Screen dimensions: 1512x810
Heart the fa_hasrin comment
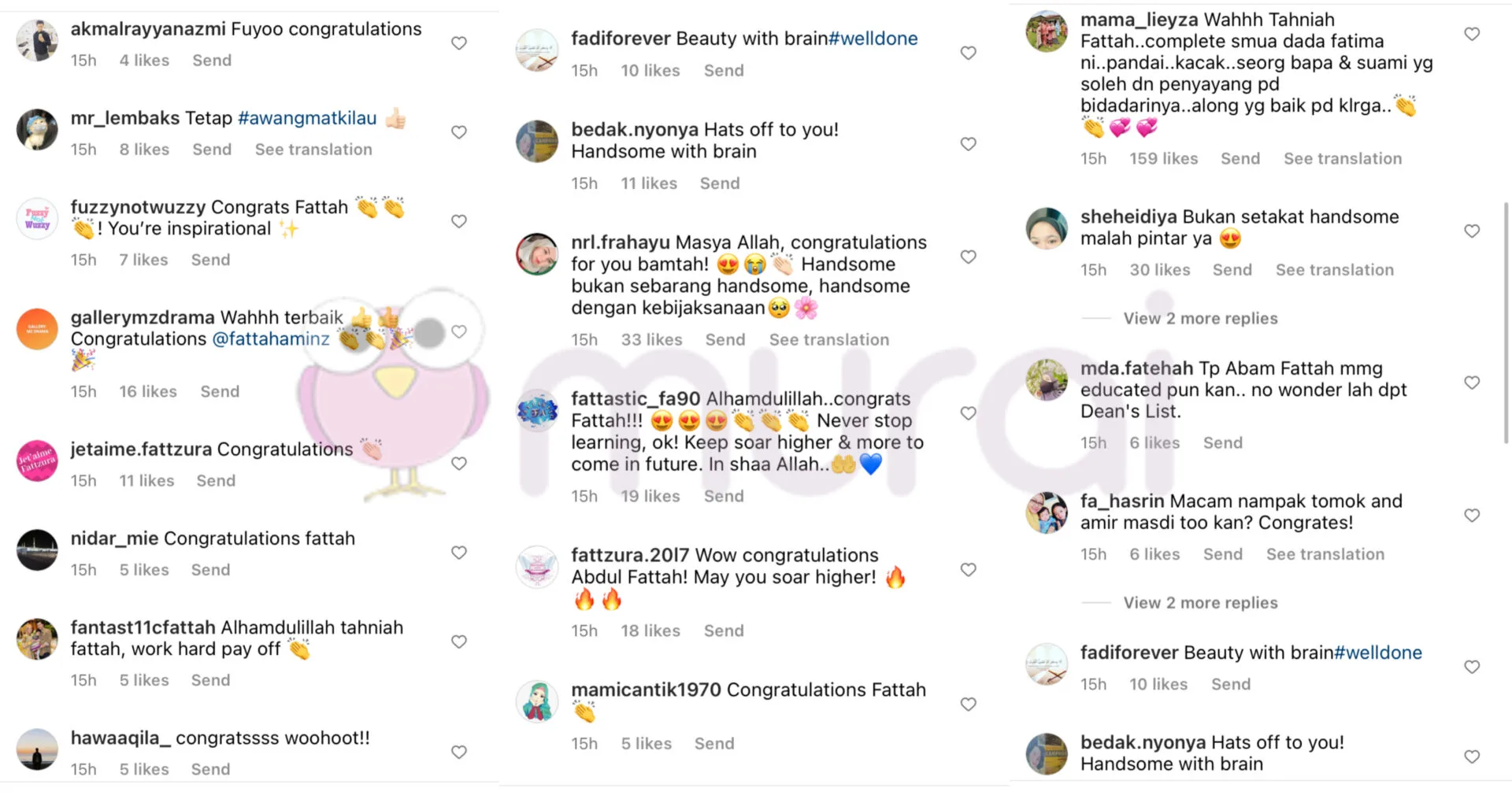(x=1471, y=516)
